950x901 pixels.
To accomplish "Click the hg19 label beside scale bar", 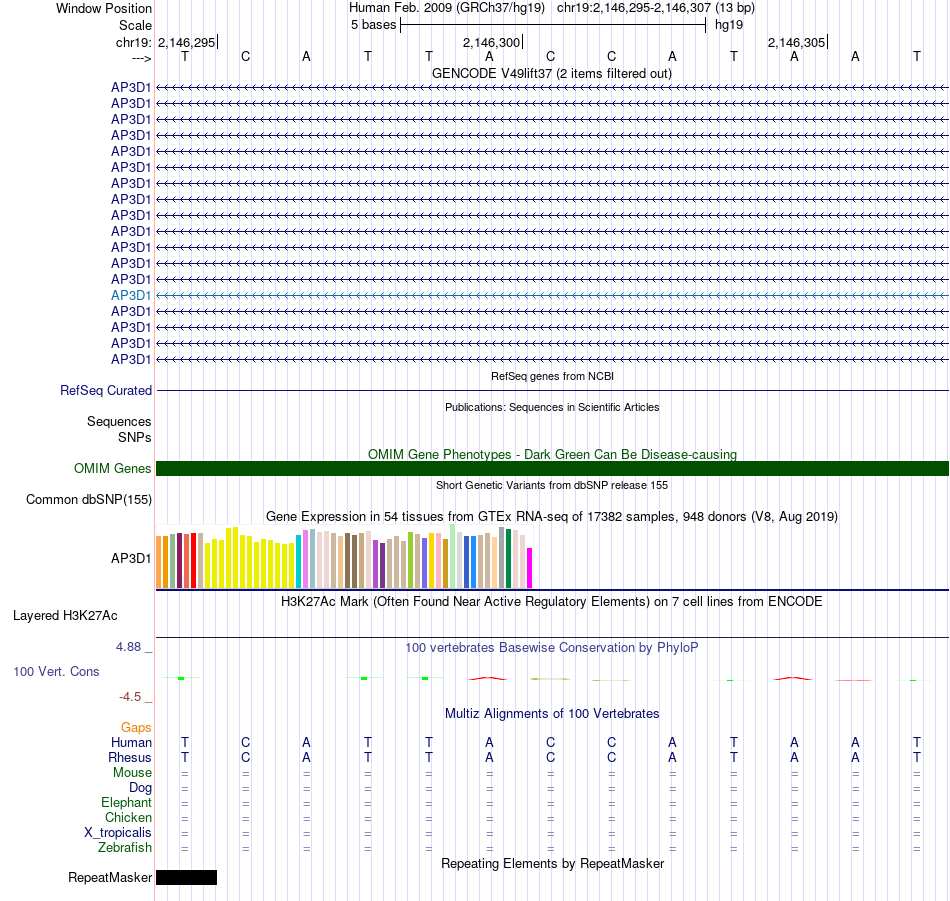I will 729,25.
